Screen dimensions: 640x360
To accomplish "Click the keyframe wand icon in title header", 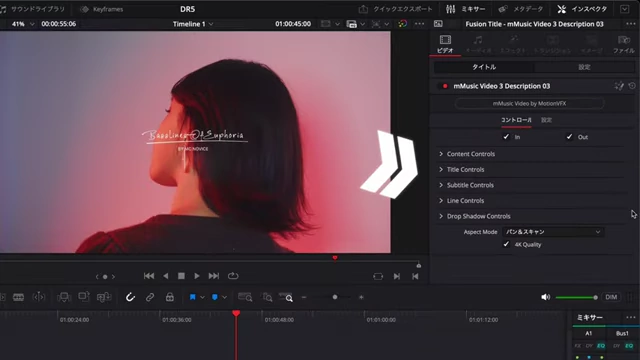I will (619, 86).
